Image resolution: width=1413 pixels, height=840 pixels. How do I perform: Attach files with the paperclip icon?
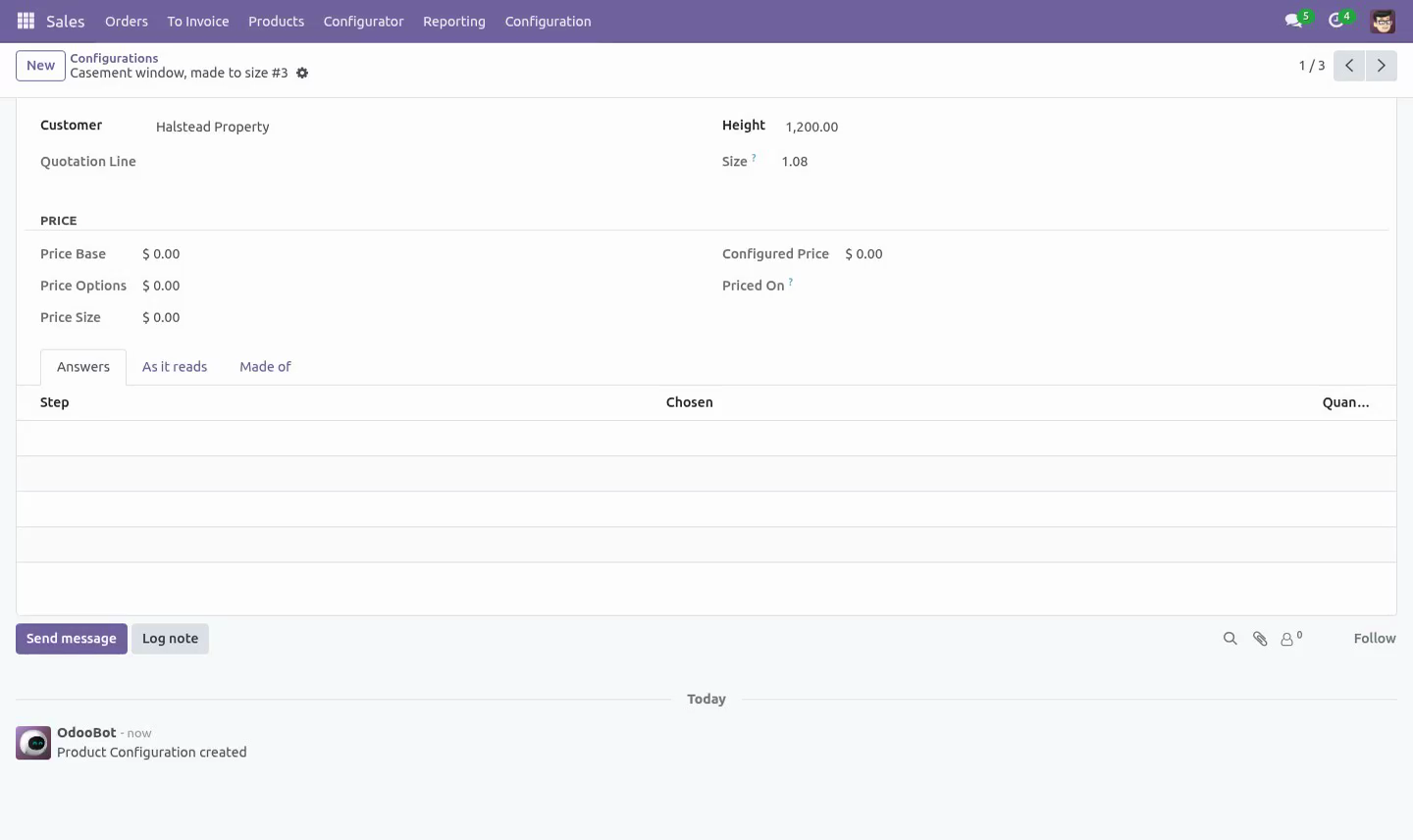pos(1260,639)
